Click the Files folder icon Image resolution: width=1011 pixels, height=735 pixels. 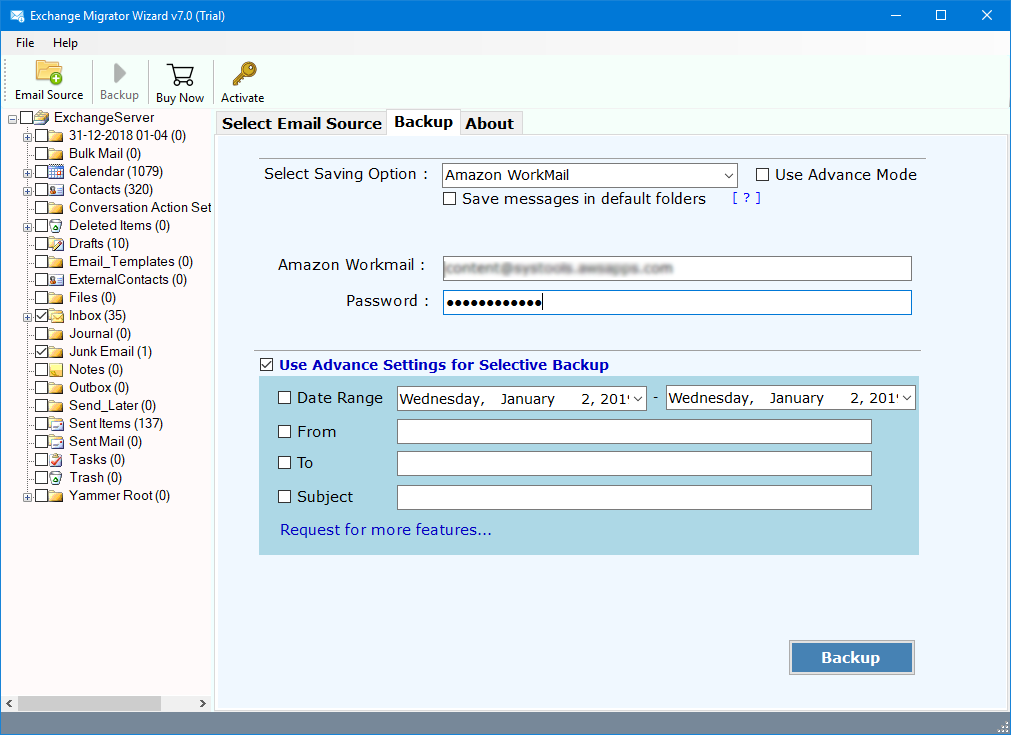click(x=56, y=298)
